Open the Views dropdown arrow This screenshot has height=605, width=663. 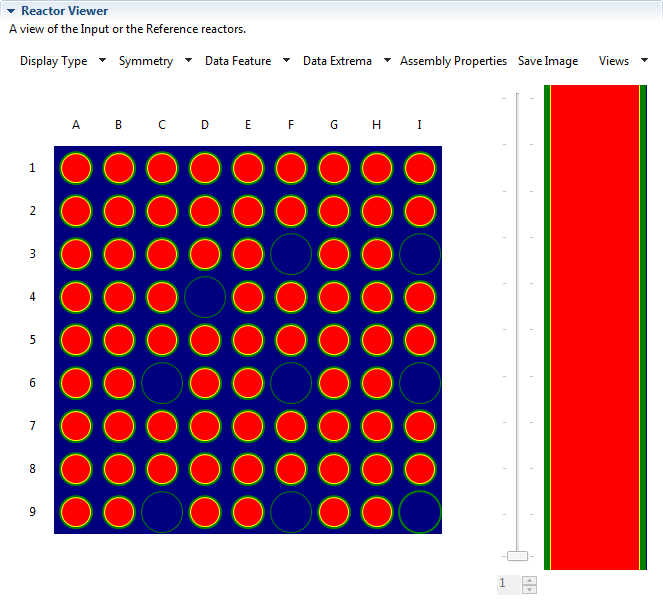coord(644,60)
